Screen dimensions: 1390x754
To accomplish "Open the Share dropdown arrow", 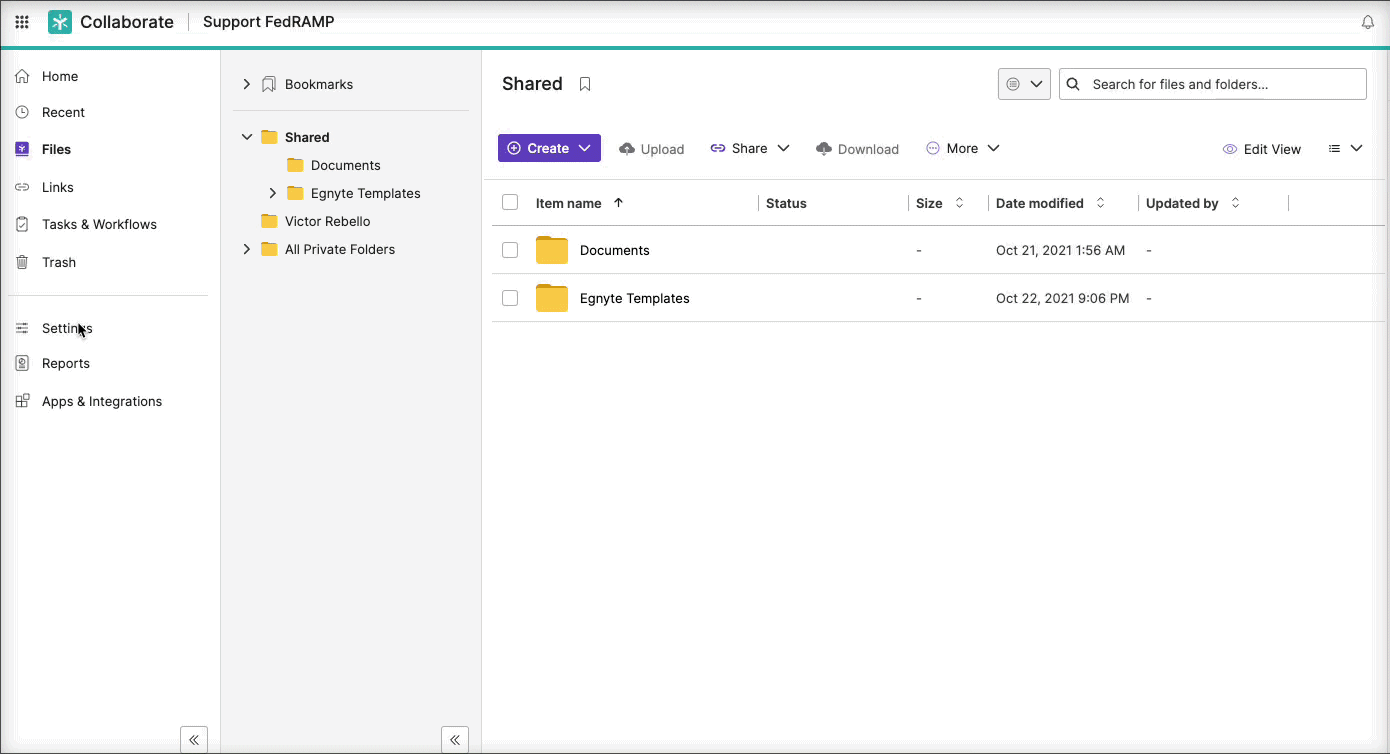I will click(x=783, y=148).
